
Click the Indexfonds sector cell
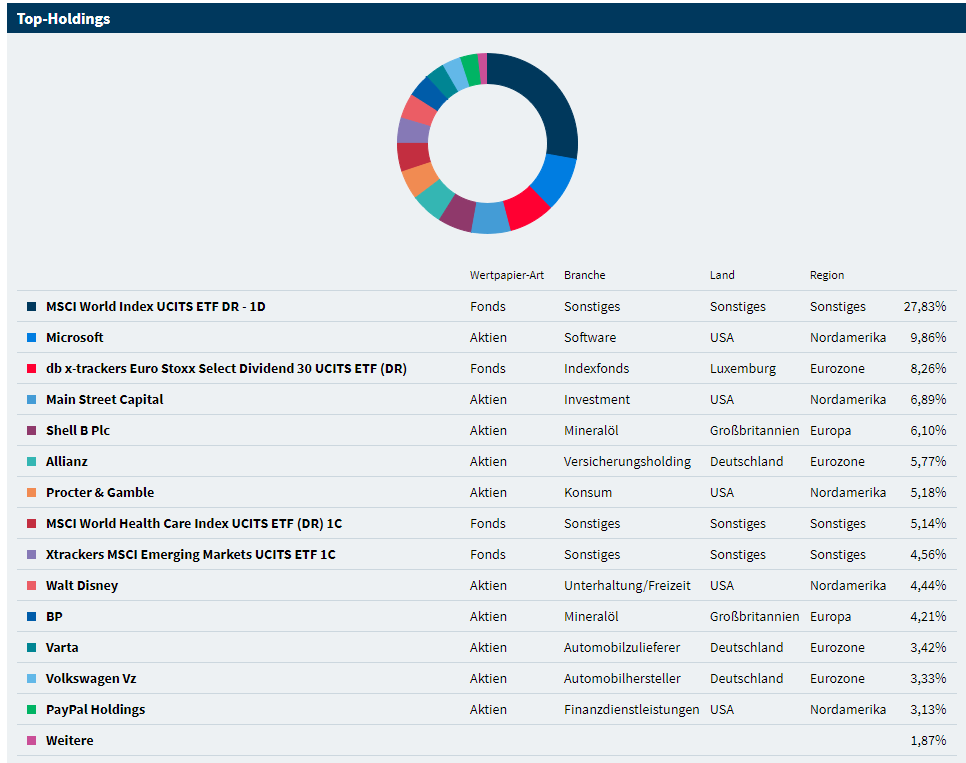point(596,369)
